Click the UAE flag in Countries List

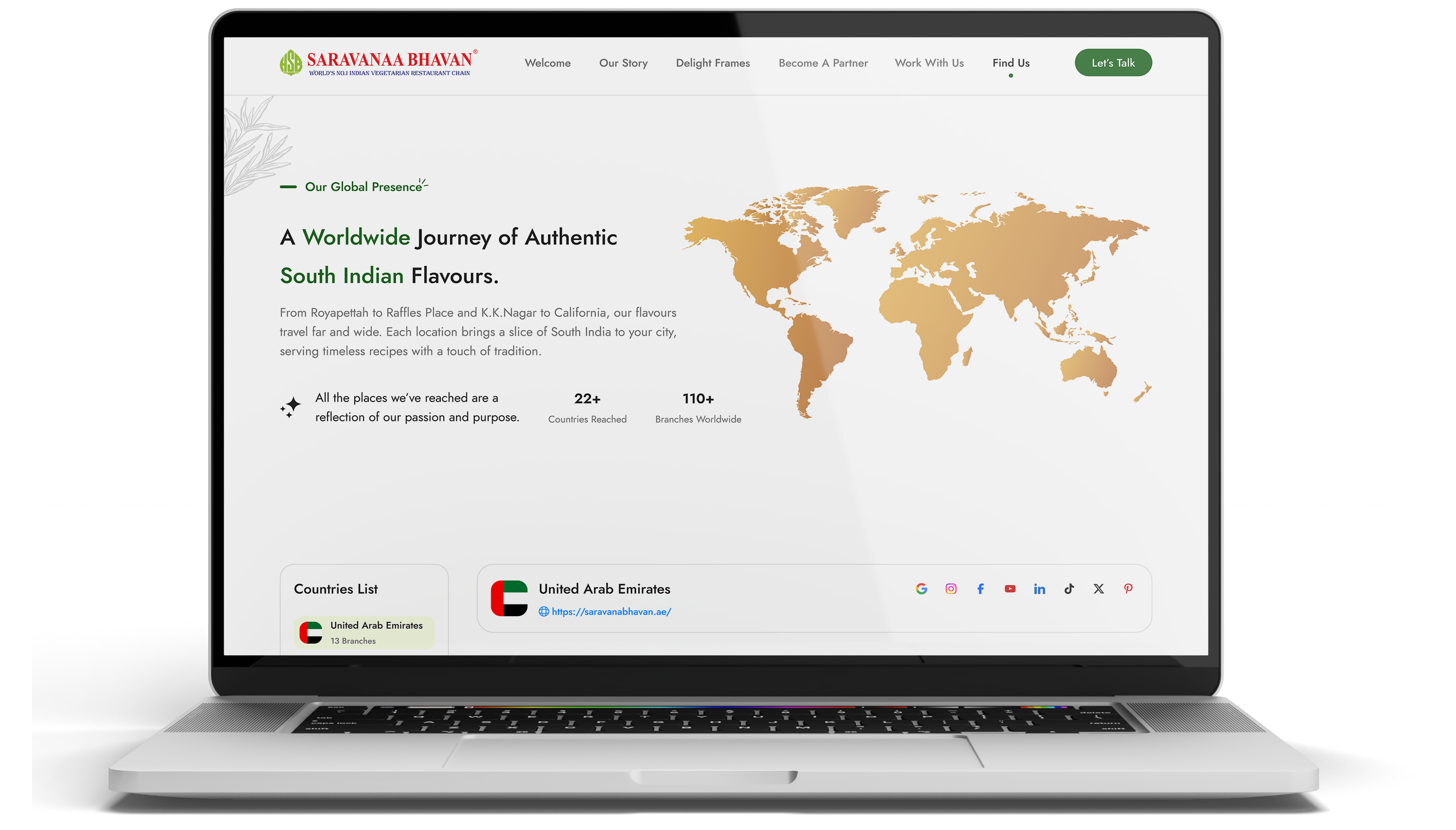click(x=311, y=632)
